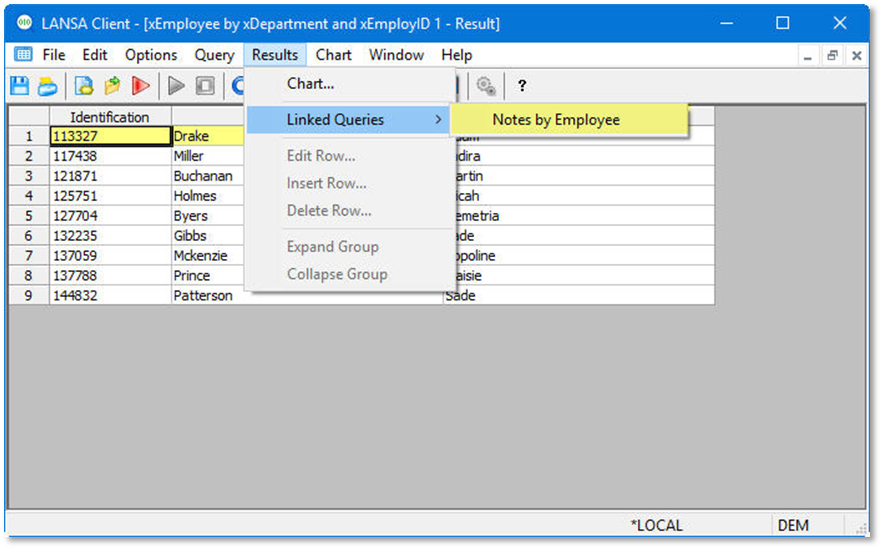Close the open Results menu
Screen dimensions: 882x549
click(x=274, y=55)
